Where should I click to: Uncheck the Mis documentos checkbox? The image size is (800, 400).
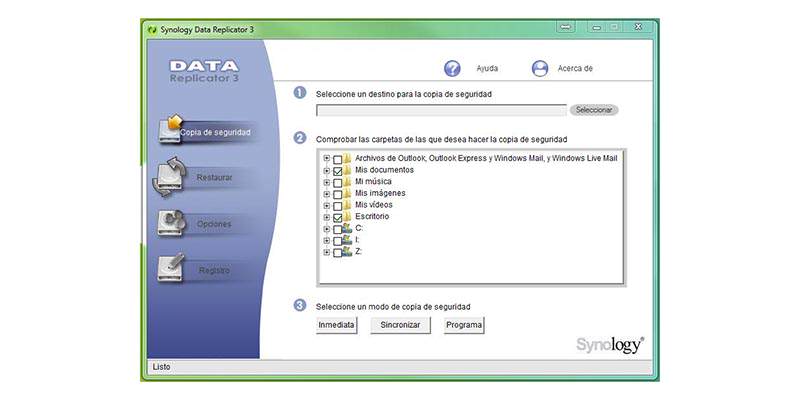[x=337, y=171]
